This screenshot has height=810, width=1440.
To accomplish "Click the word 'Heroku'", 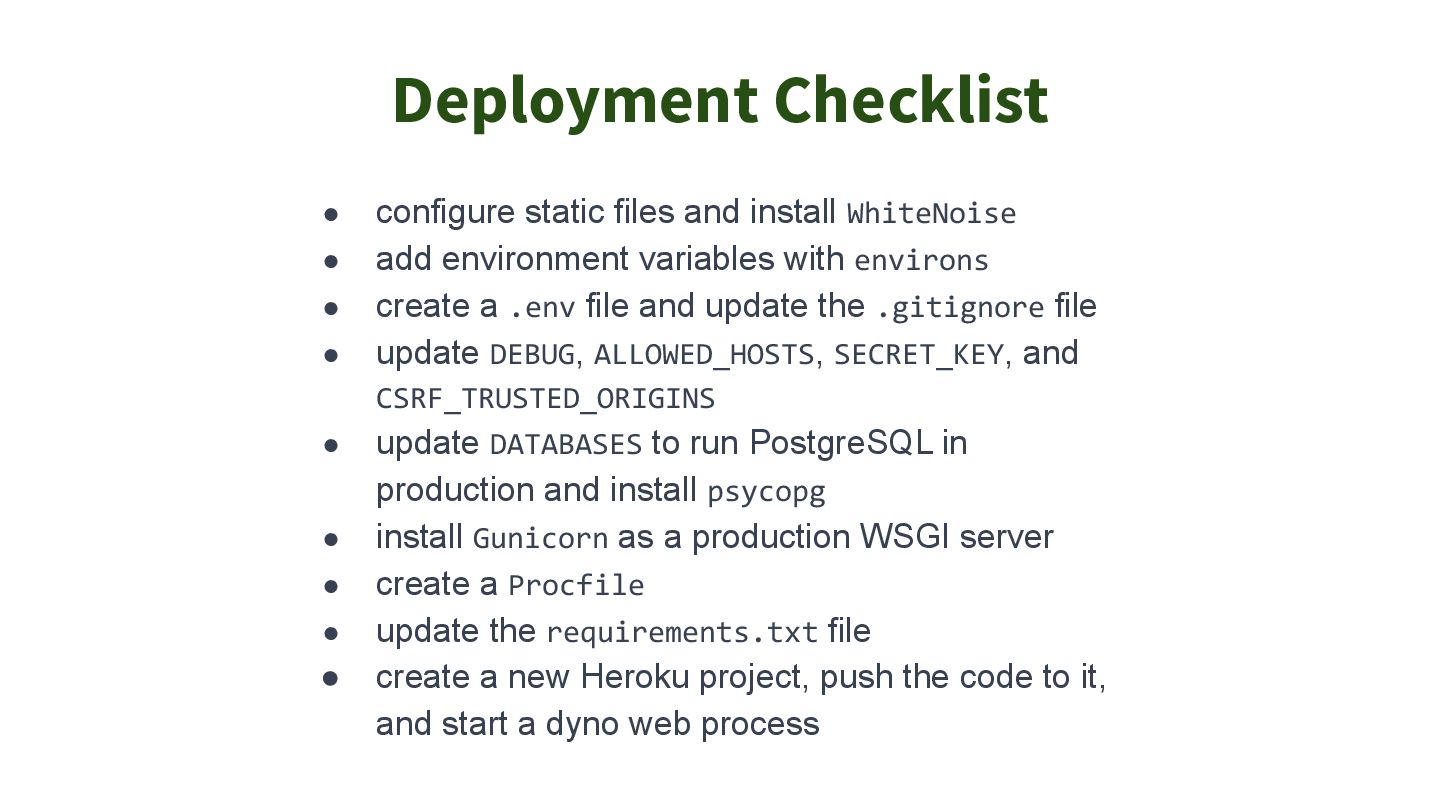I will (635, 677).
